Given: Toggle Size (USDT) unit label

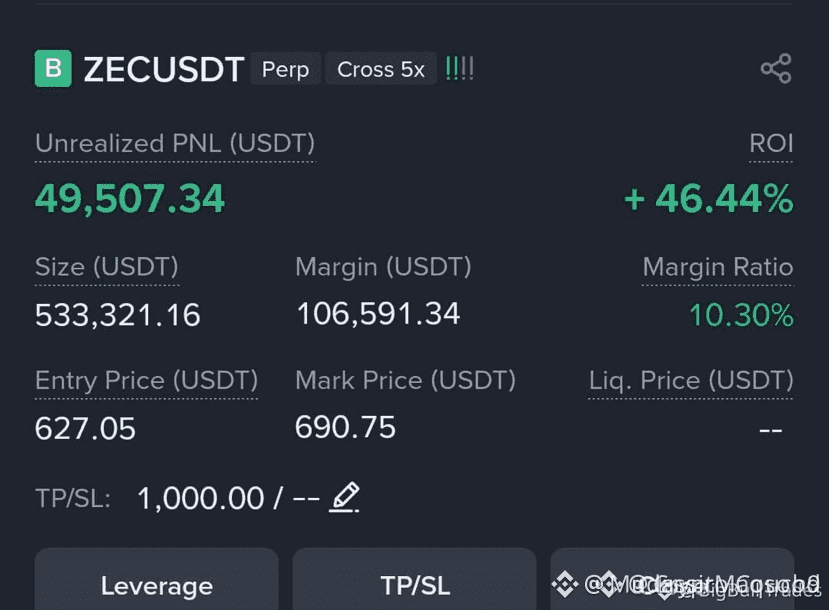Looking at the screenshot, I should [107, 267].
